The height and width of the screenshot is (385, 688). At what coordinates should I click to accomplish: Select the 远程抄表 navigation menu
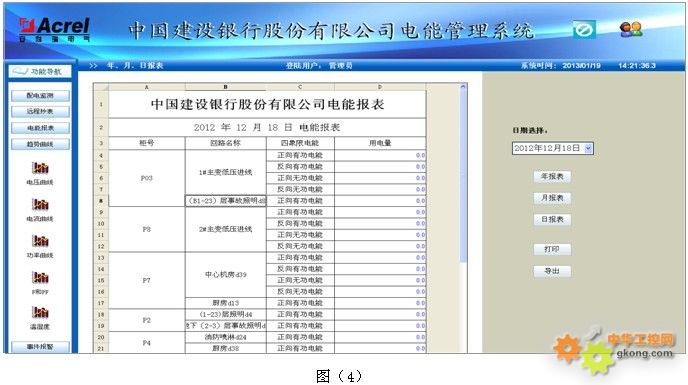[40, 112]
